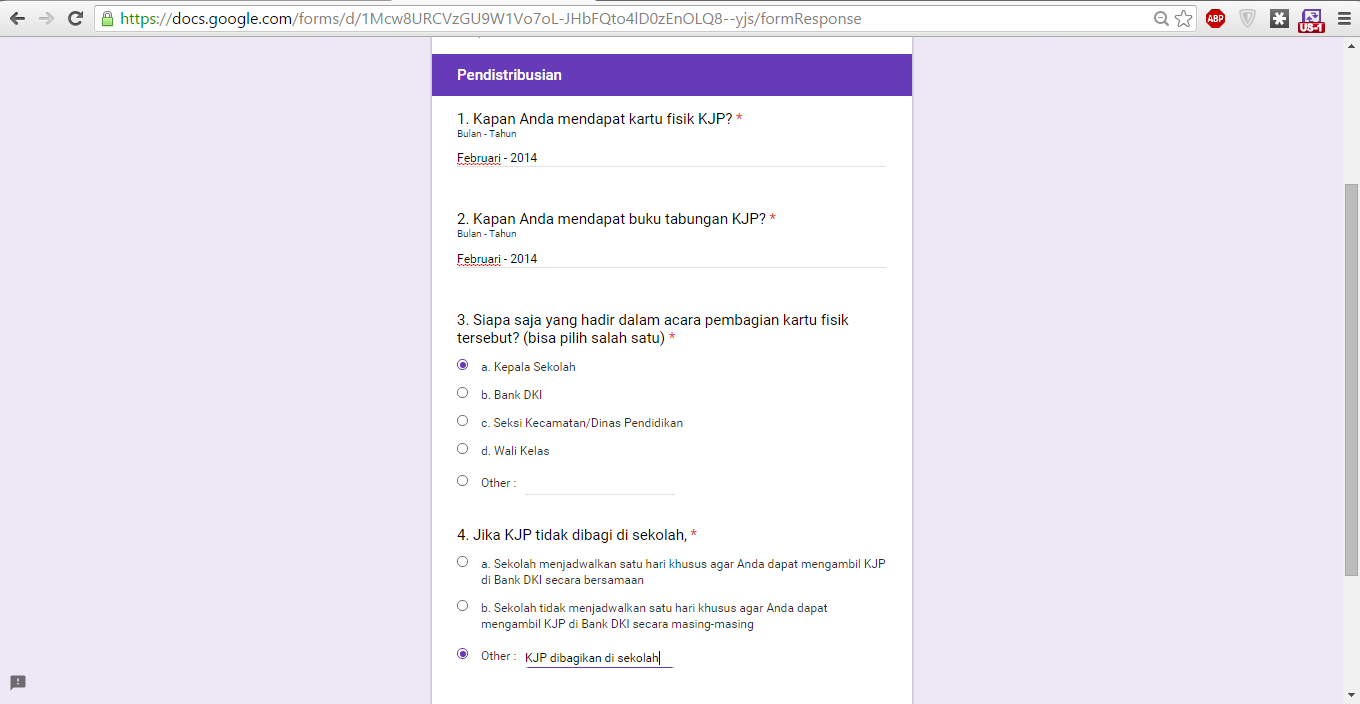Open the Chrome hamburger menu
1360x704 pixels.
[x=1344, y=18]
